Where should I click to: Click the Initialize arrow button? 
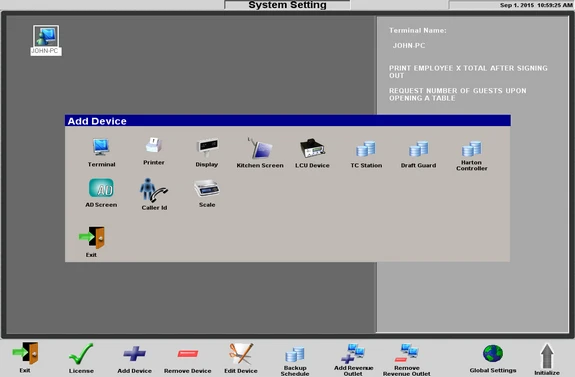[547, 359]
